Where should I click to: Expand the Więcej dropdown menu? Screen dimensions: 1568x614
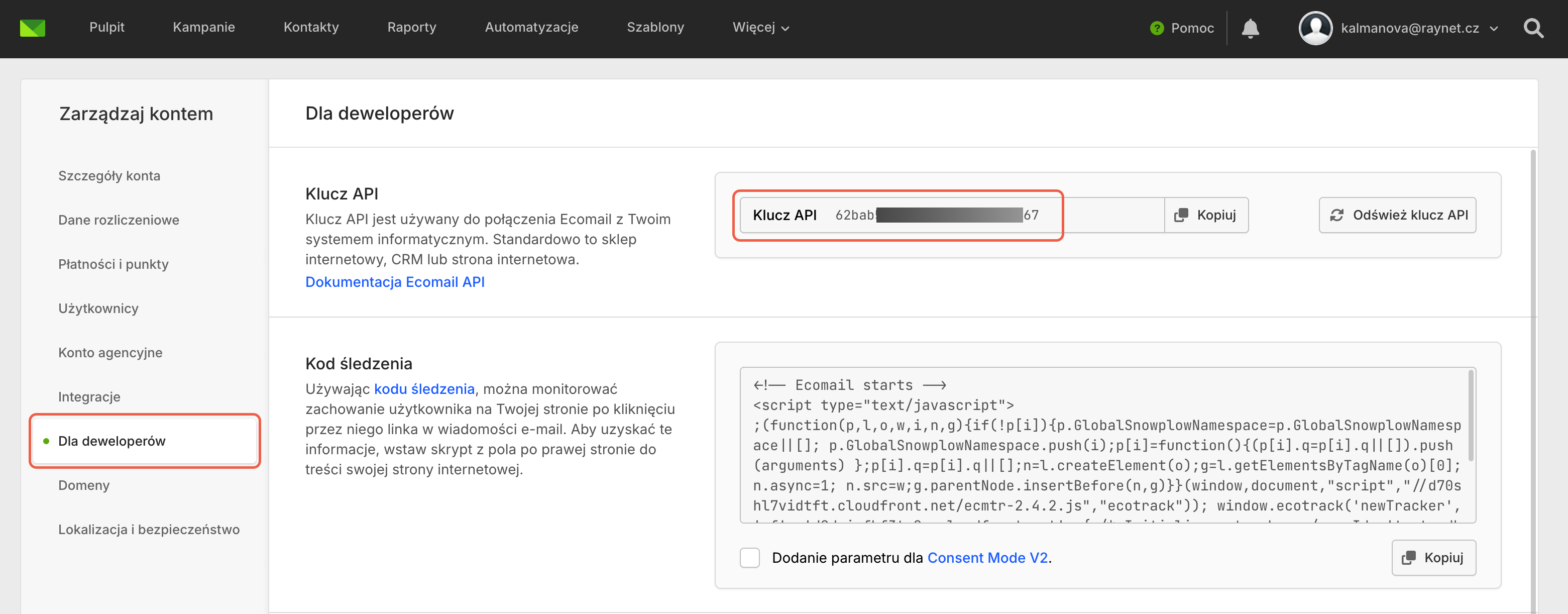tap(761, 28)
